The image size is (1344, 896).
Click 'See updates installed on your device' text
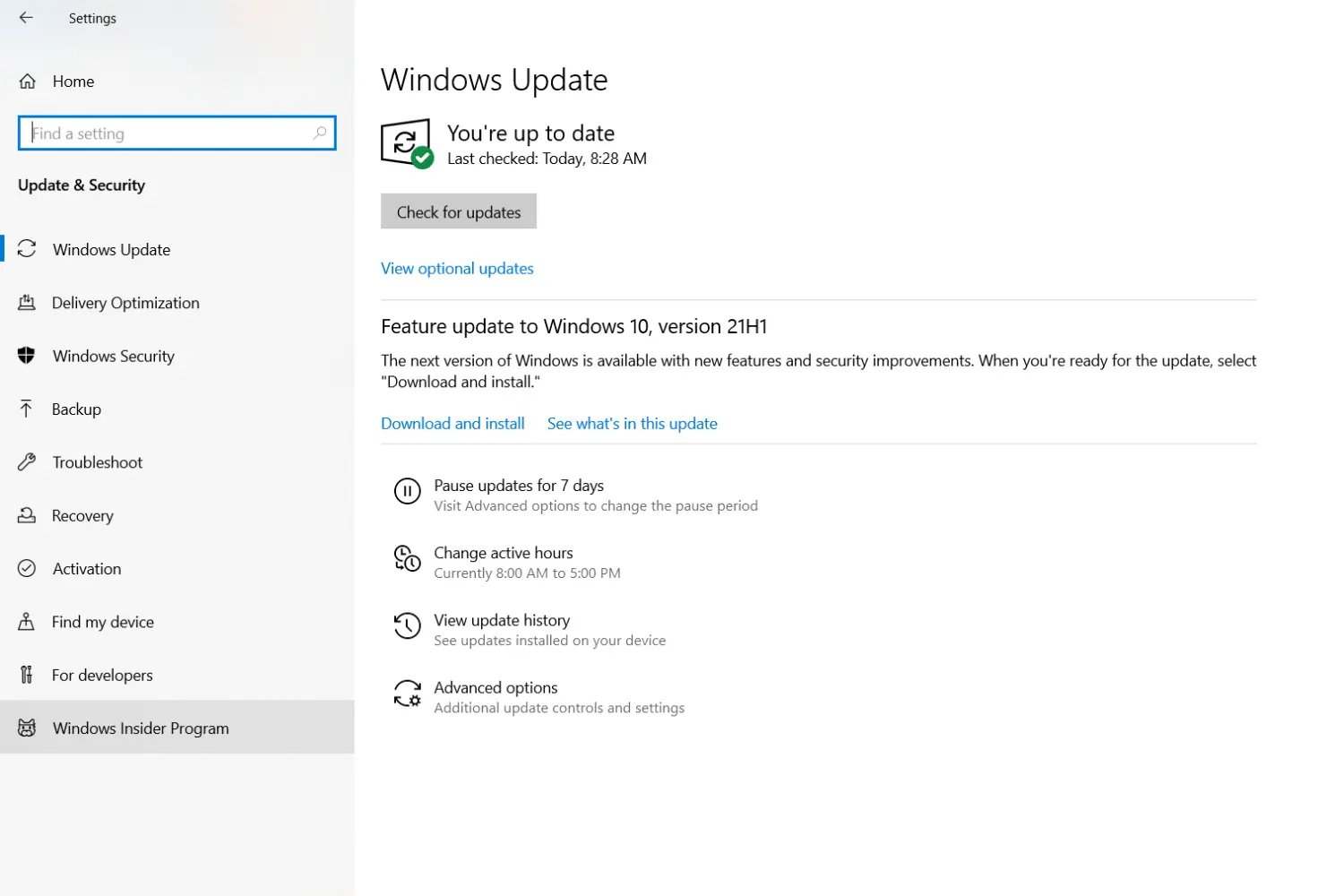(550, 641)
